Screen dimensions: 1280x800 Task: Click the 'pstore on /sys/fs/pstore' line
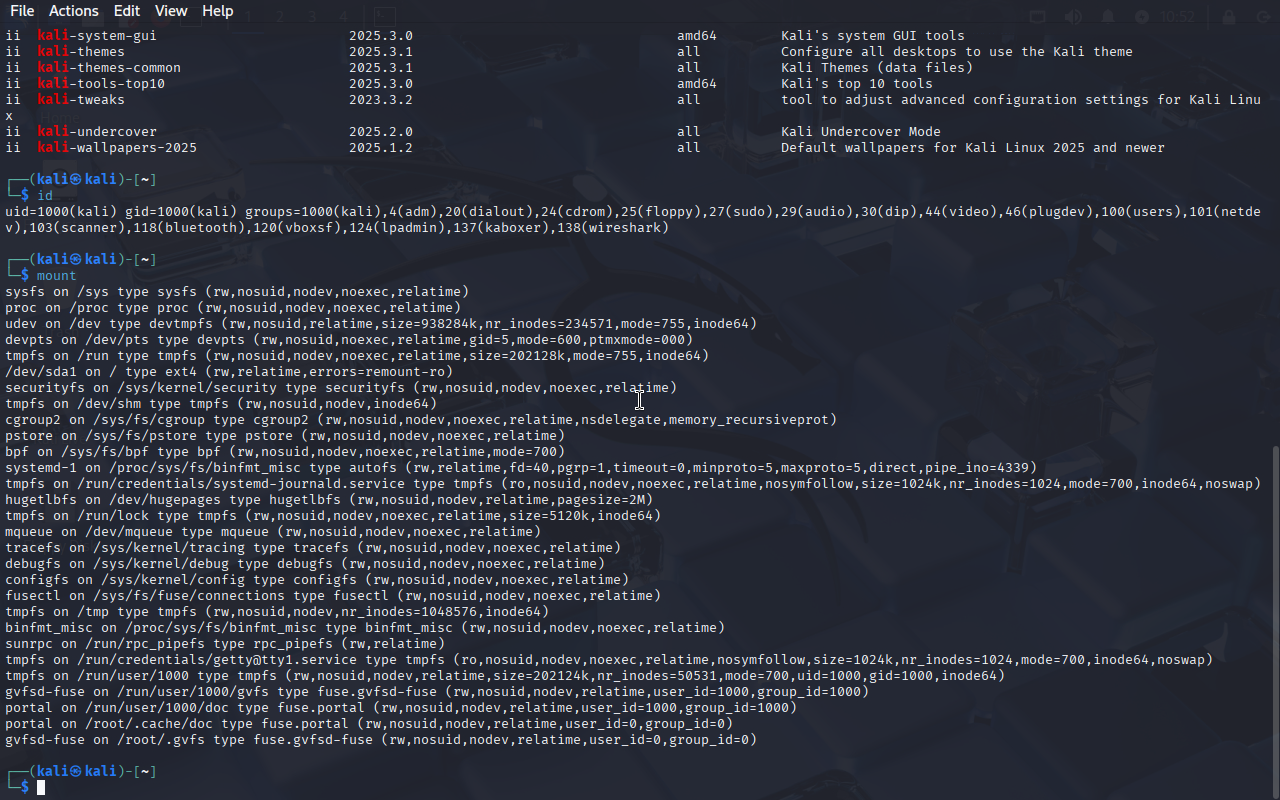pyautogui.click(x=285, y=436)
